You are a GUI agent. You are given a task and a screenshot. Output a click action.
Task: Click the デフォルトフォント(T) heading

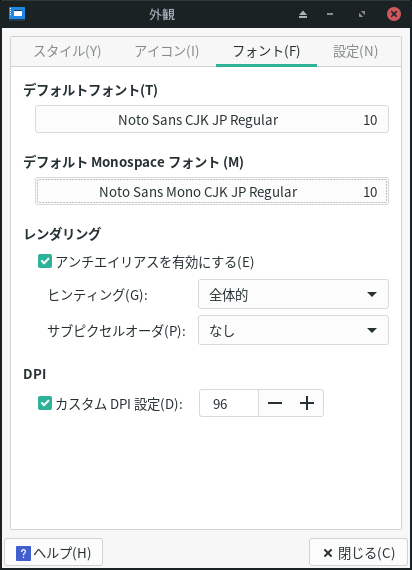[x=91, y=90]
